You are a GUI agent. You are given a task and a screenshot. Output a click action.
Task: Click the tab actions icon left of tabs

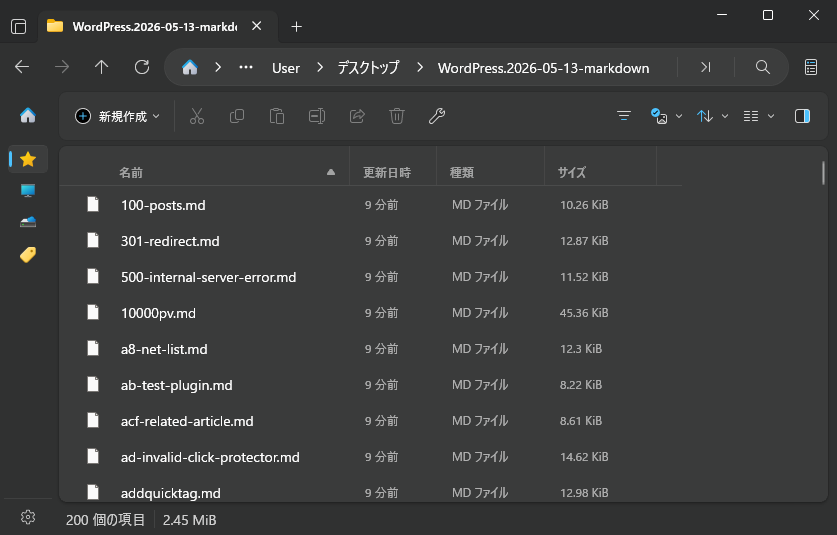[x=19, y=26]
